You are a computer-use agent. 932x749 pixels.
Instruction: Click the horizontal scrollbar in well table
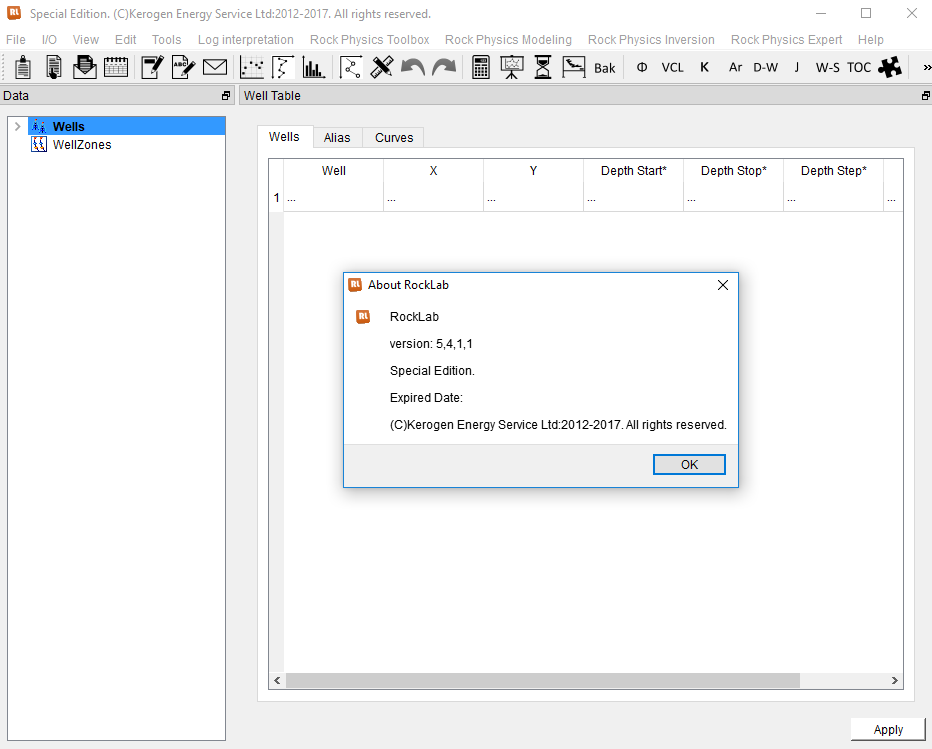click(x=542, y=680)
